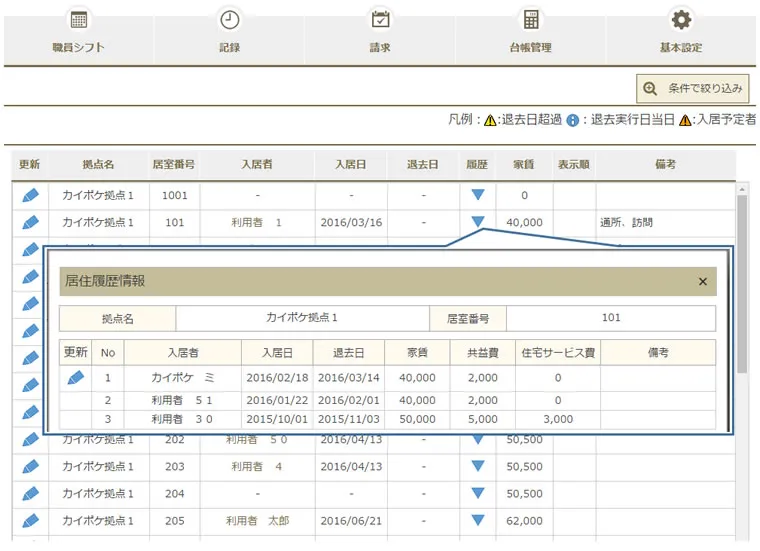Open the 職員シフト calendar icon
Viewport: 760px width, 551px height.
coord(79,20)
